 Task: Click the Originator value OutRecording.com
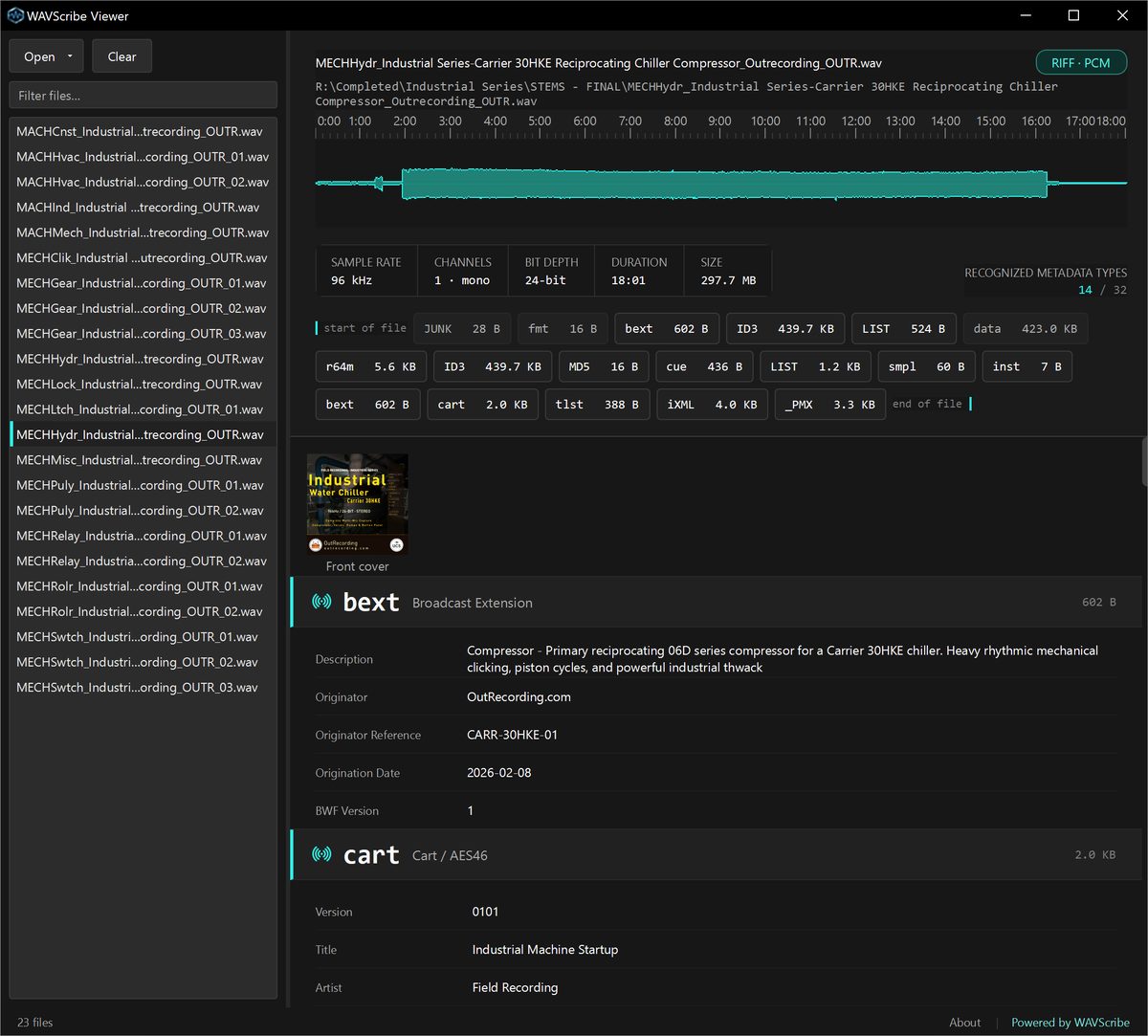[519, 696]
